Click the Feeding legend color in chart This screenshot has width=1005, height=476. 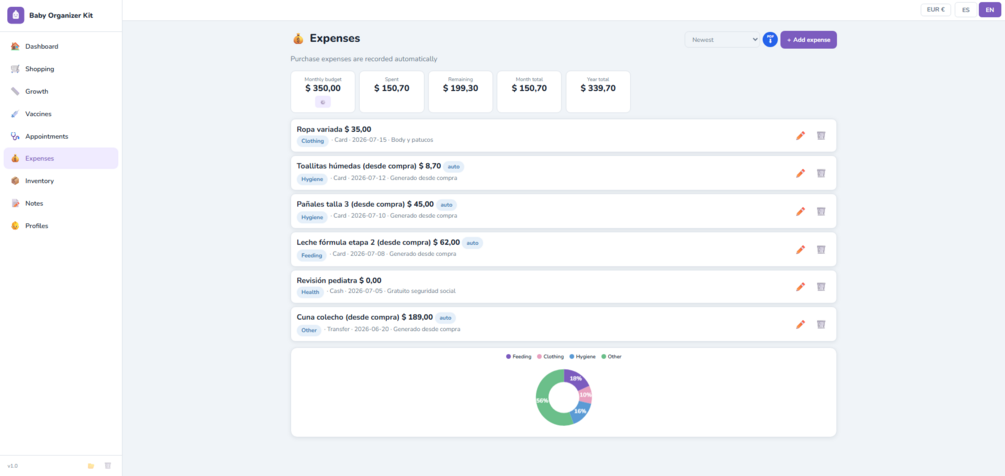[509, 356]
